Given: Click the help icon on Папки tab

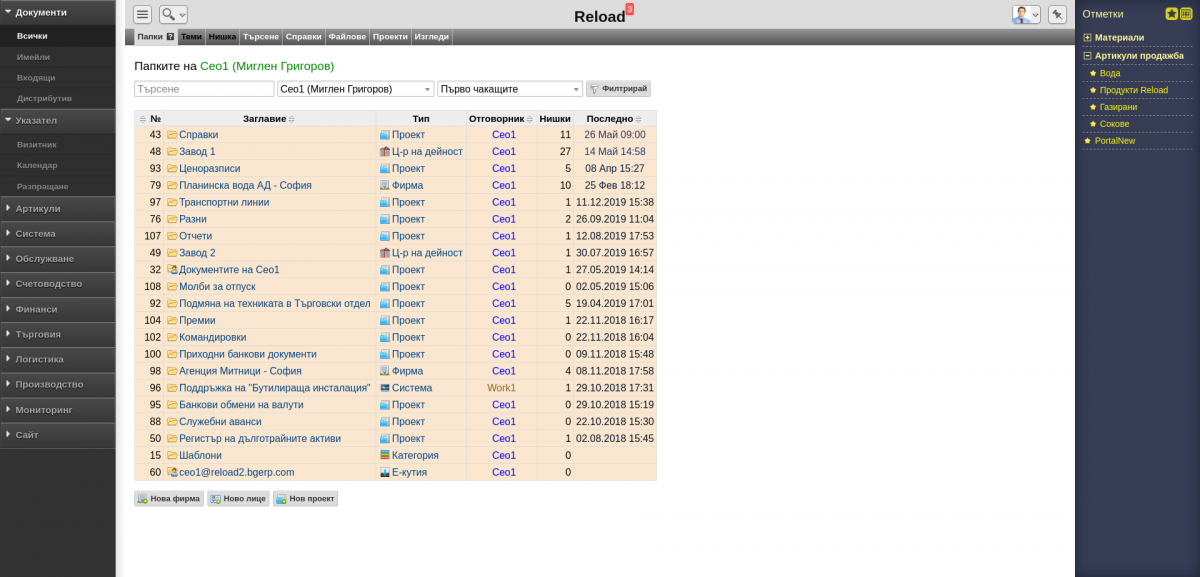Looking at the screenshot, I should pyautogui.click(x=170, y=37).
